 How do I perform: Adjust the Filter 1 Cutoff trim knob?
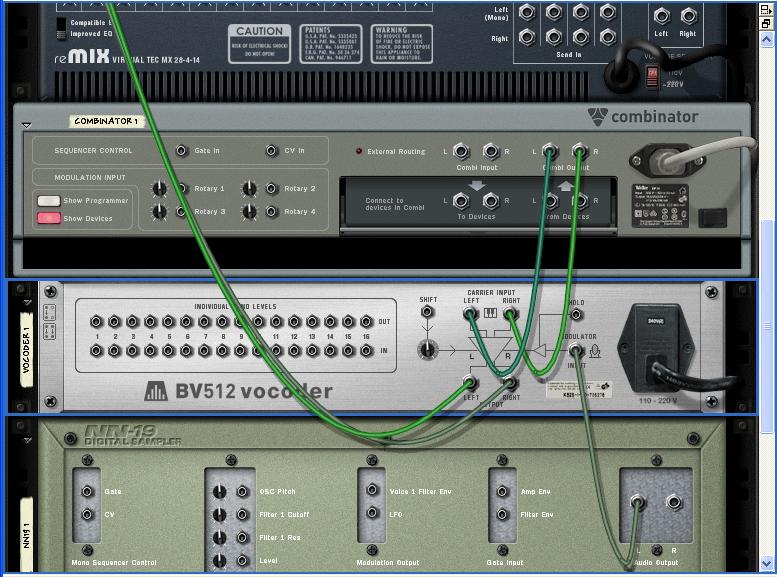click(x=220, y=515)
